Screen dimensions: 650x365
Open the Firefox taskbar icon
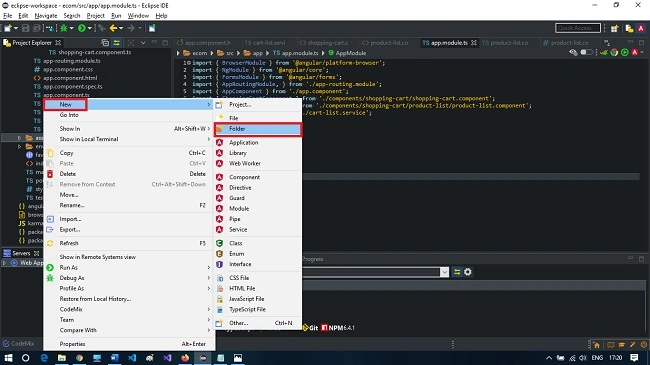coord(185,358)
